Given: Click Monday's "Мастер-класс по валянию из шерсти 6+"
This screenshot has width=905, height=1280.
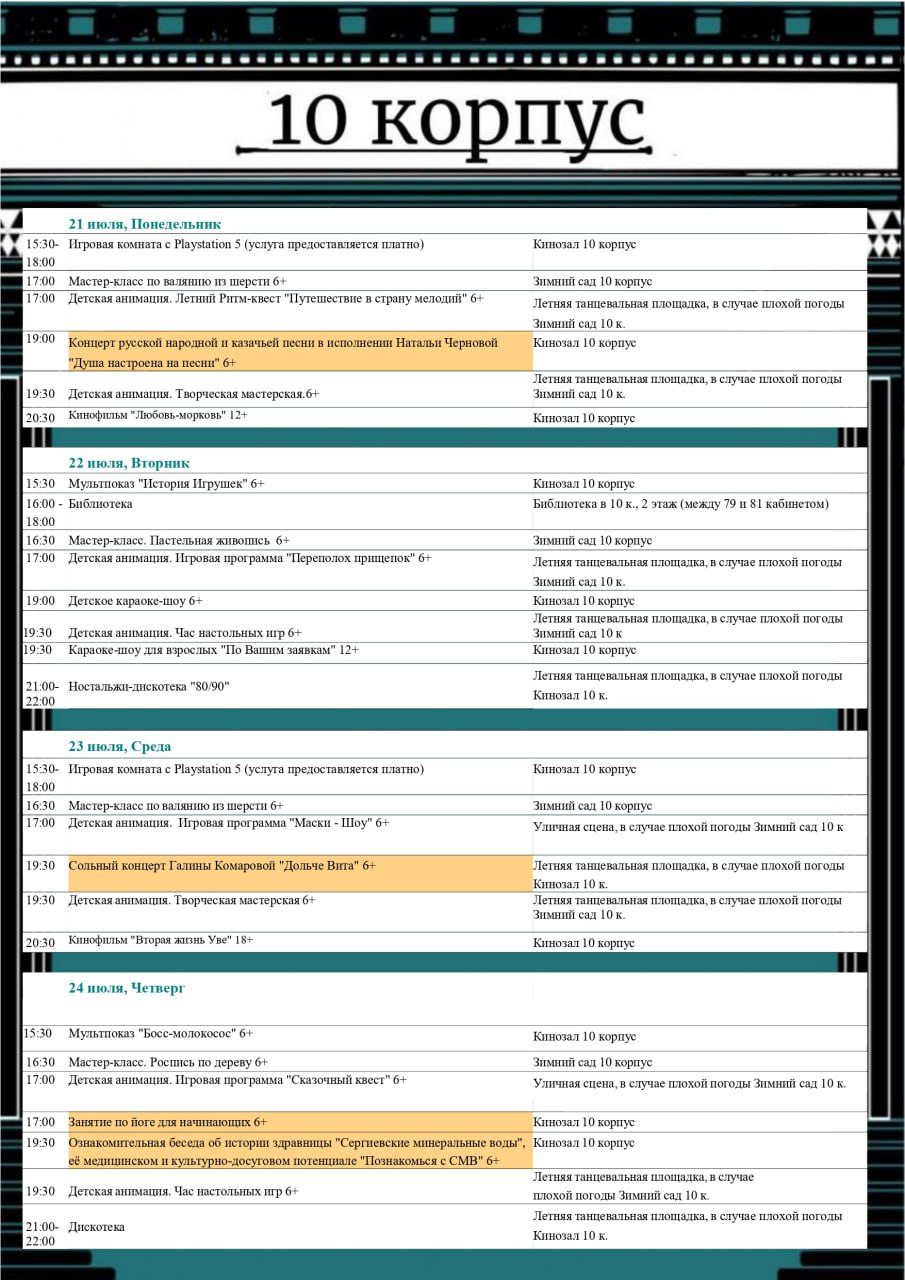Looking at the screenshot, I should pyautogui.click(x=178, y=282).
